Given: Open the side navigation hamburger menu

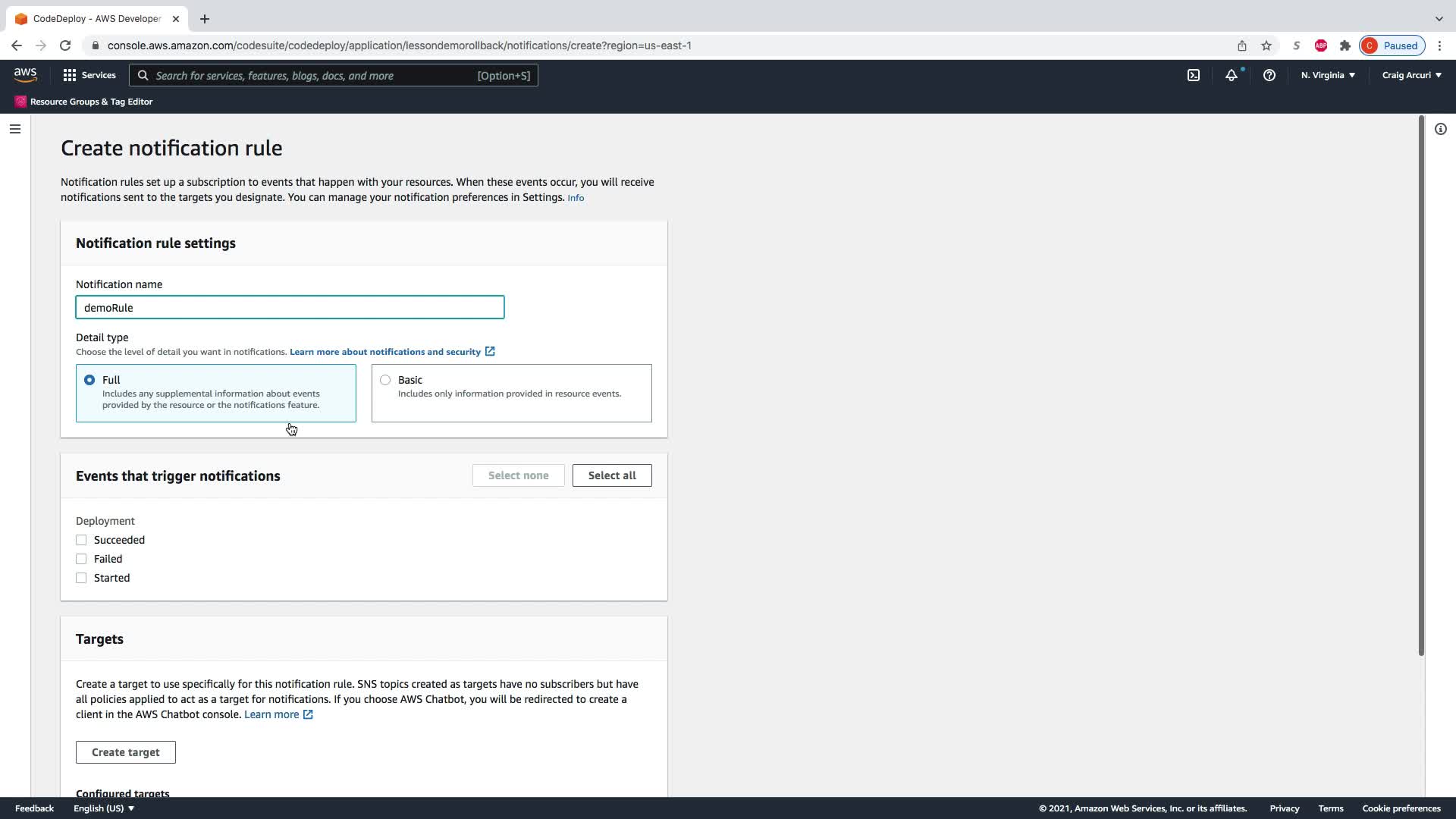Looking at the screenshot, I should click(x=15, y=129).
